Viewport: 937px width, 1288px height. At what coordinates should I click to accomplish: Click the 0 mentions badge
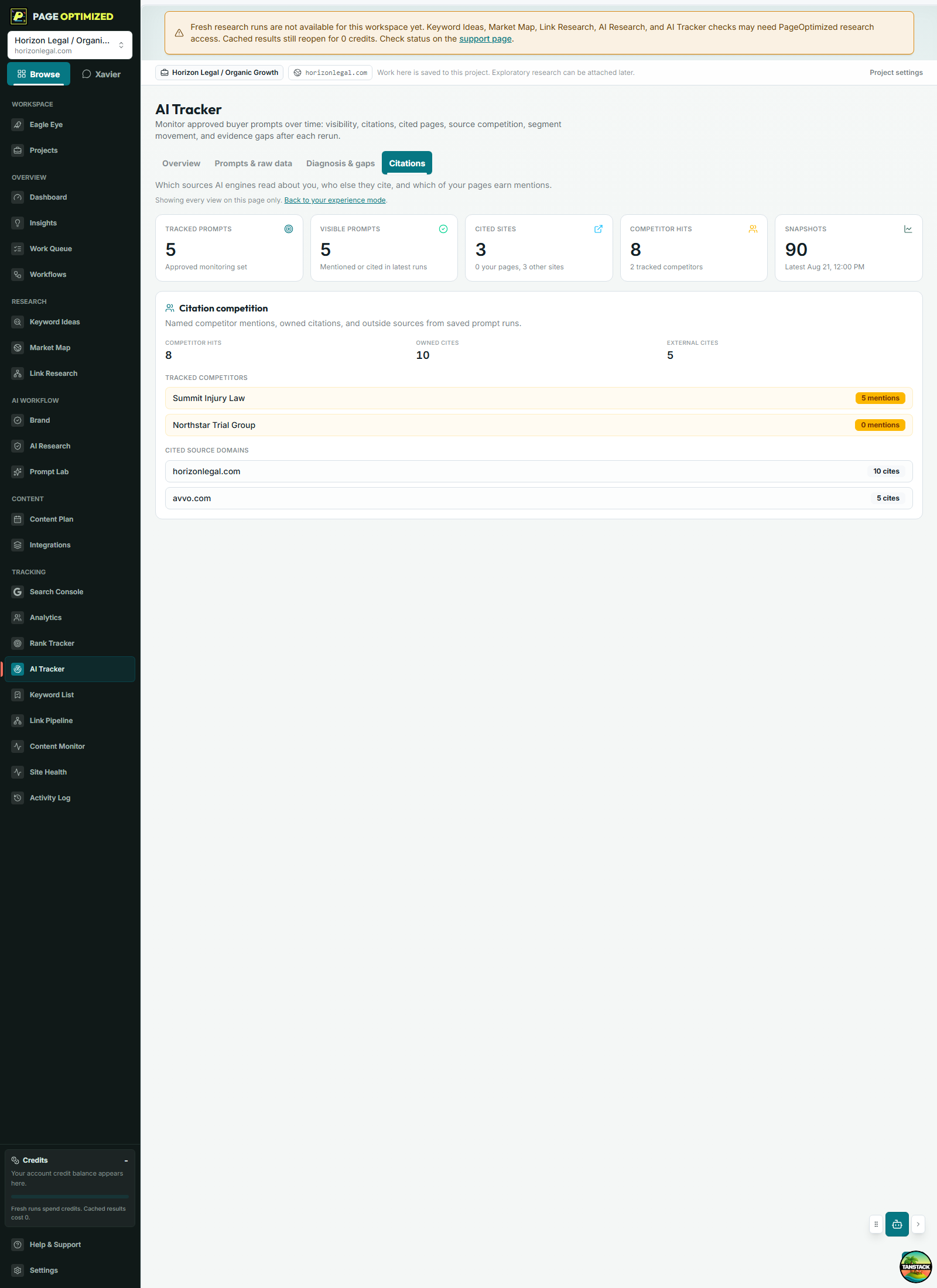(x=880, y=425)
